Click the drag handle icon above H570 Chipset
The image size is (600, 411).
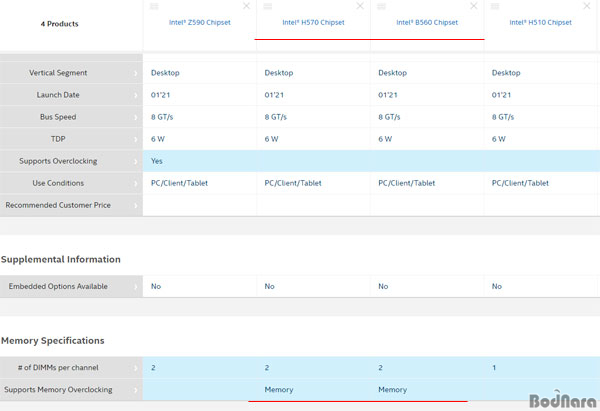(x=268, y=6)
